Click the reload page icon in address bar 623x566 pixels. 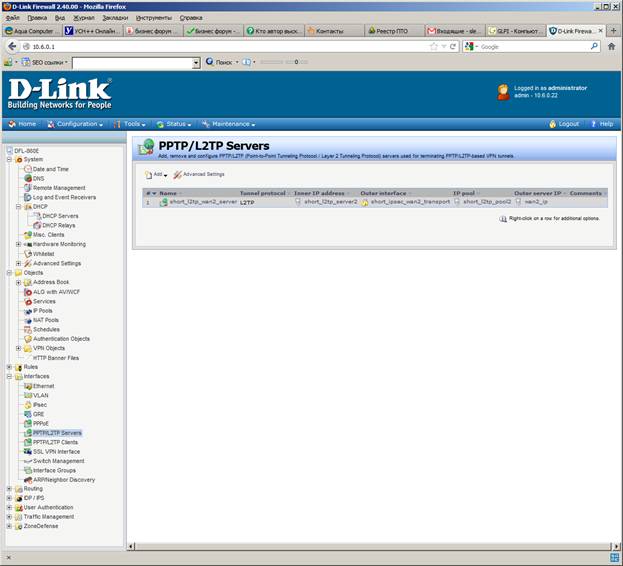pos(453,46)
